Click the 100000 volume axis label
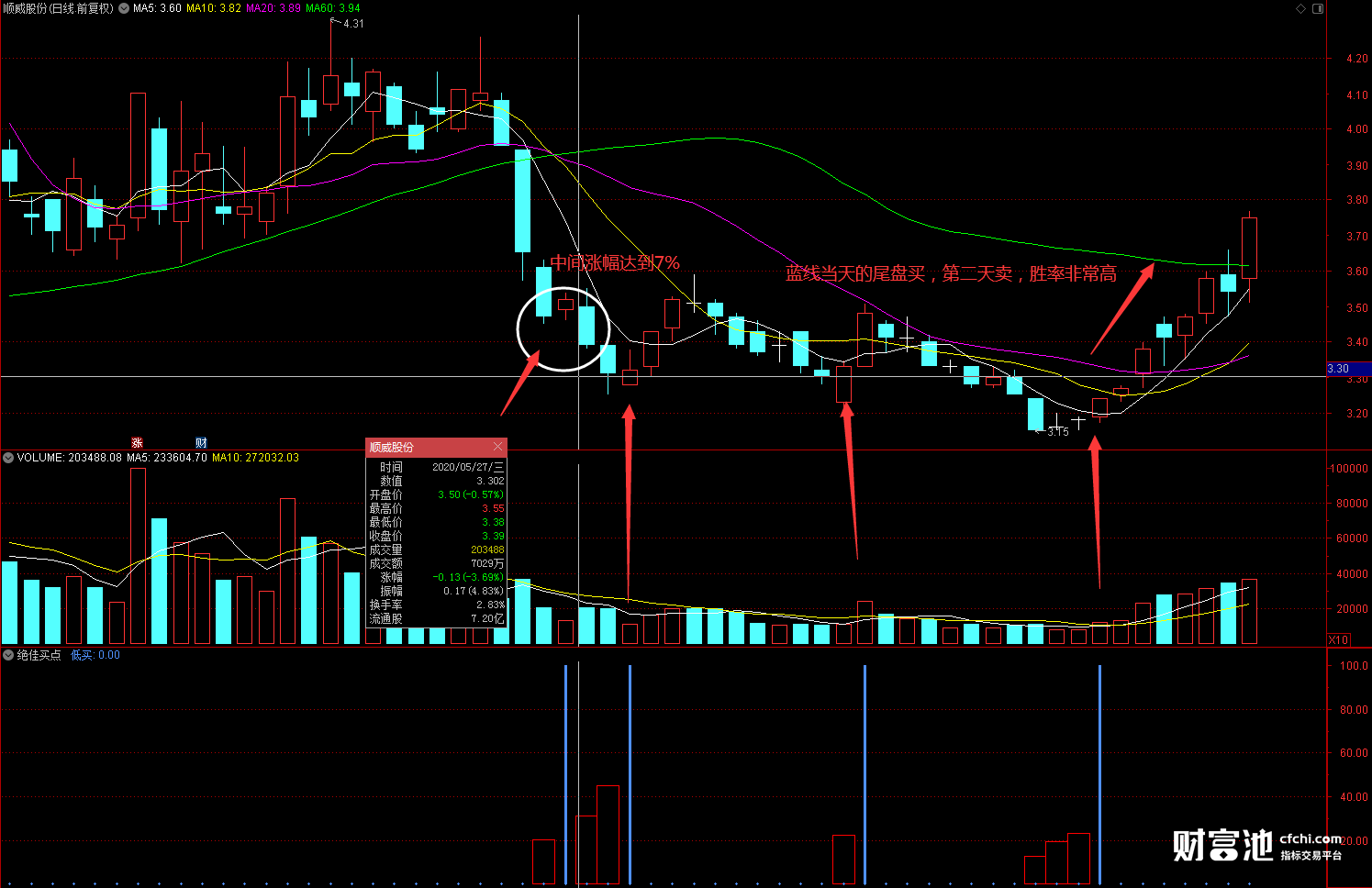This screenshot has width=1372, height=888. click(1348, 469)
